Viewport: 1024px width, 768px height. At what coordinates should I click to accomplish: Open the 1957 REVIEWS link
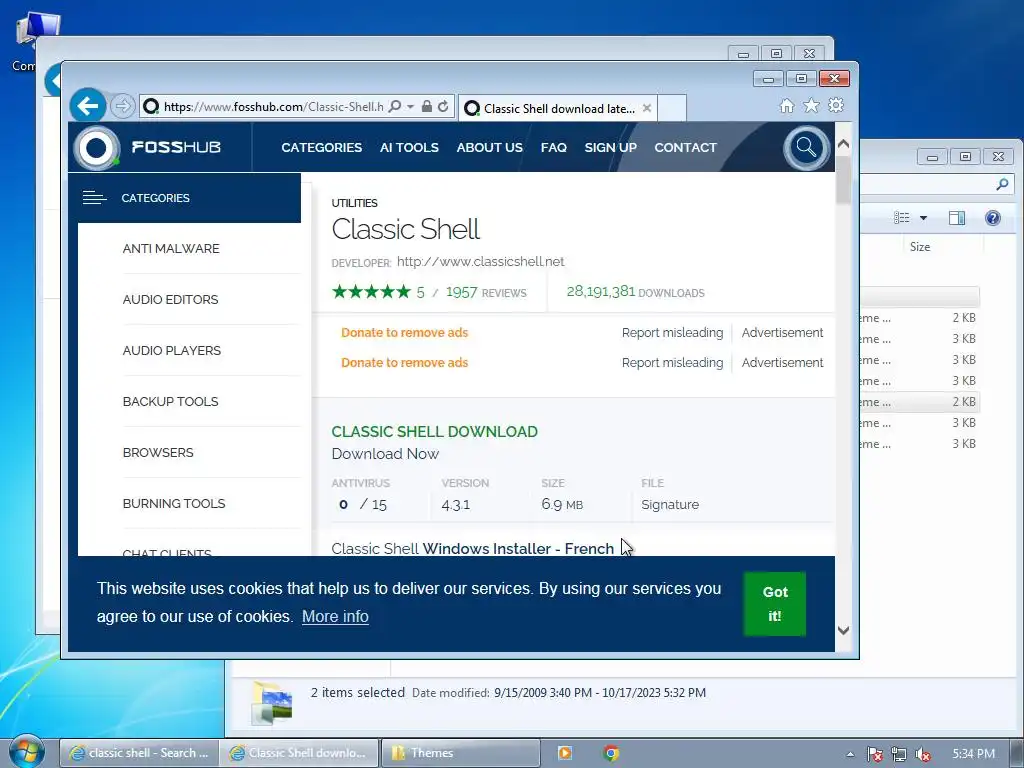click(486, 292)
